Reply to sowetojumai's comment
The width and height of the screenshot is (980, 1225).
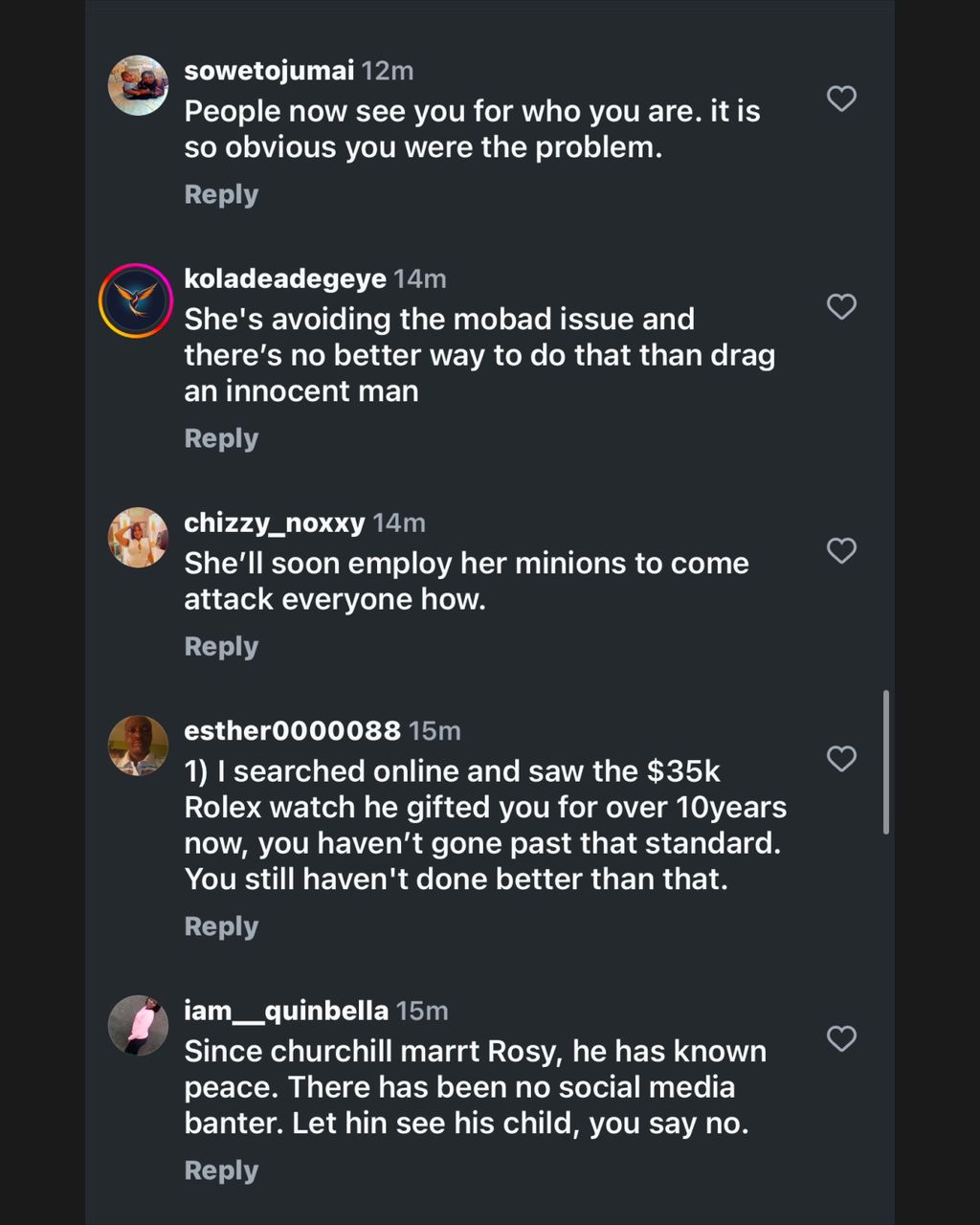pos(221,194)
